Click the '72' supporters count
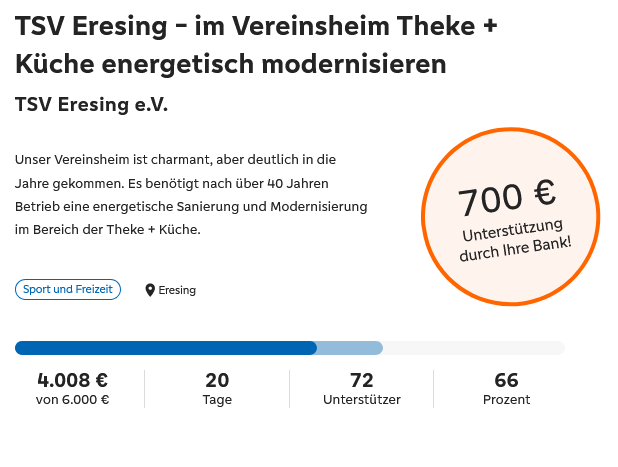Screen dimensions: 618x467 point(362,380)
